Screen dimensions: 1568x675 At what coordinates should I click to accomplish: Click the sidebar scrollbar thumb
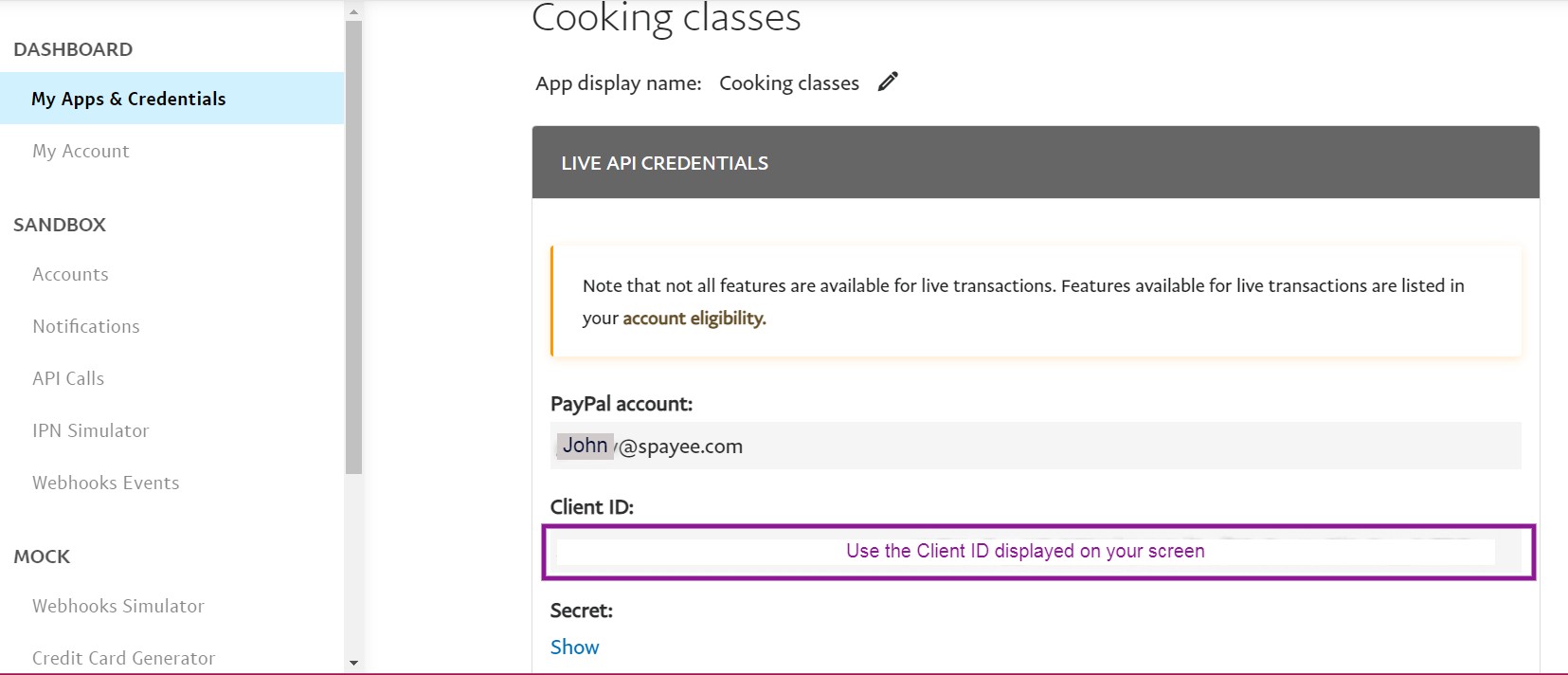[353, 246]
